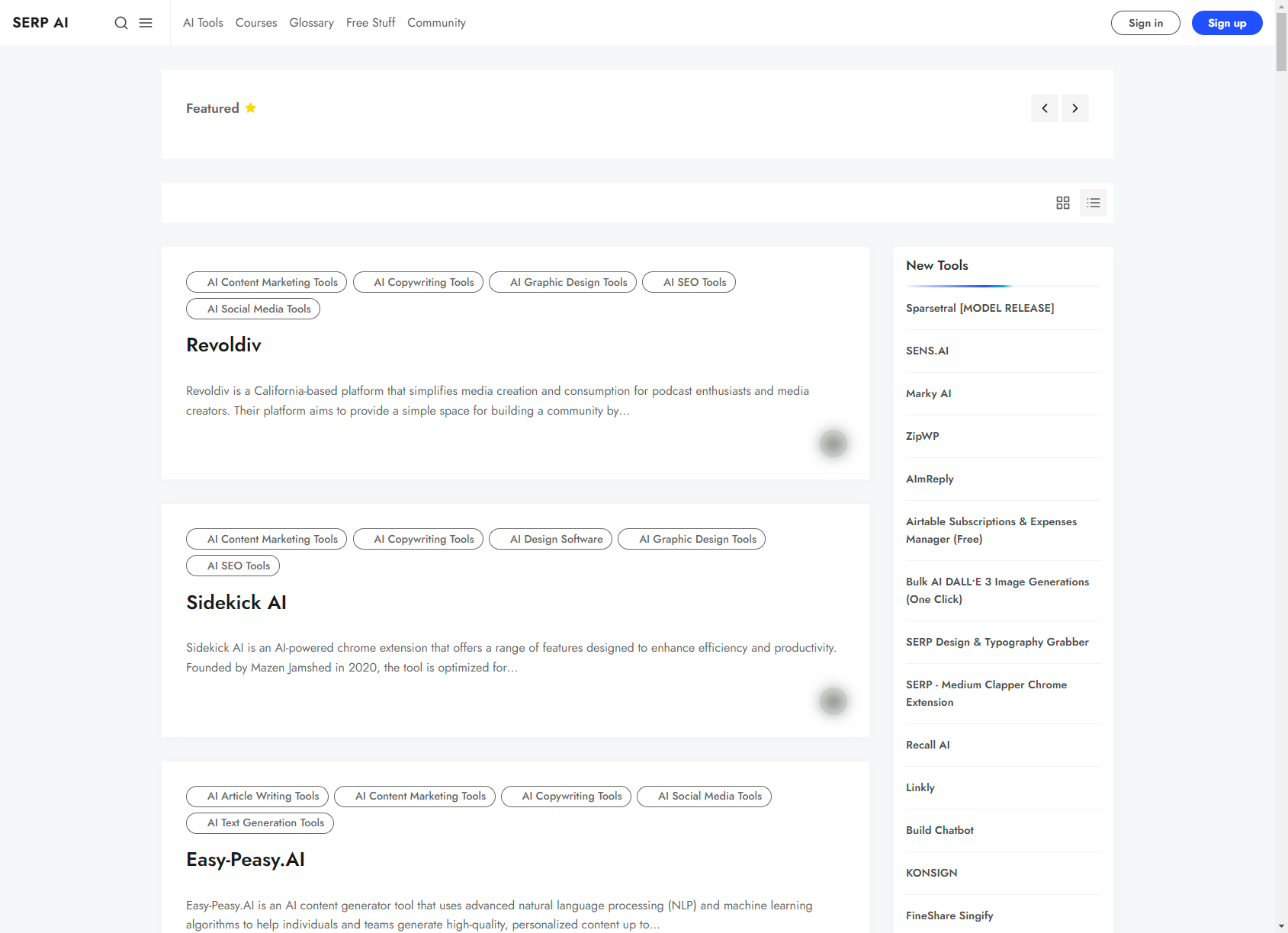Select Revoldiv's AI SEO Tools tag
This screenshot has height=933, width=1288.
(x=689, y=282)
